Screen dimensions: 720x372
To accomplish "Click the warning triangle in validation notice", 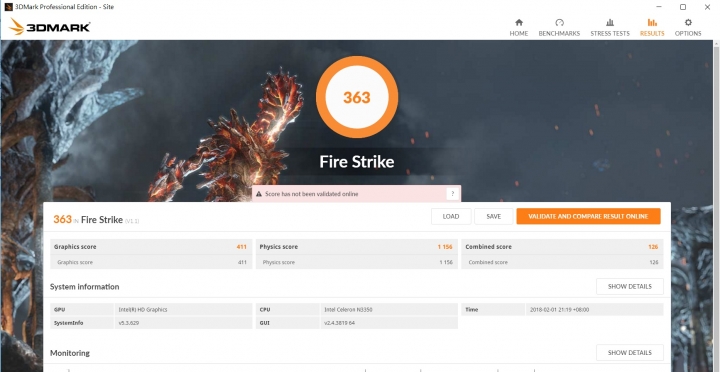I will click(x=259, y=194).
